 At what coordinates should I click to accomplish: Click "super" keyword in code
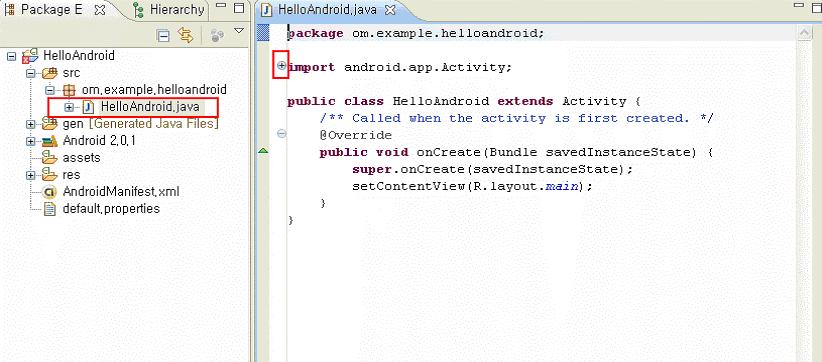[372, 169]
